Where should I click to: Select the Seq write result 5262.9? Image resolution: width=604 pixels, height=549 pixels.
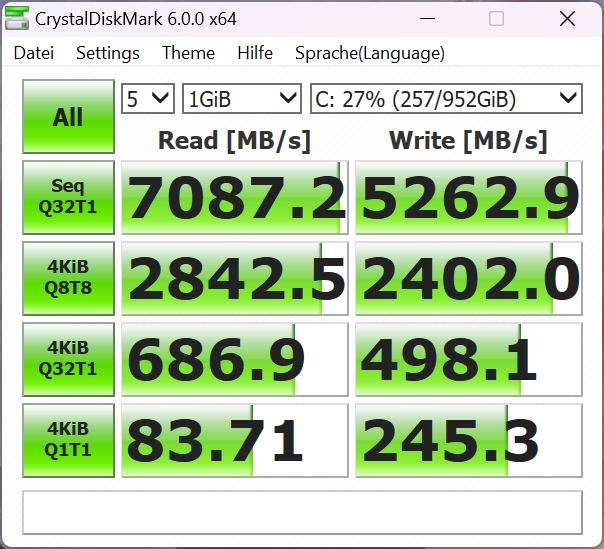468,197
